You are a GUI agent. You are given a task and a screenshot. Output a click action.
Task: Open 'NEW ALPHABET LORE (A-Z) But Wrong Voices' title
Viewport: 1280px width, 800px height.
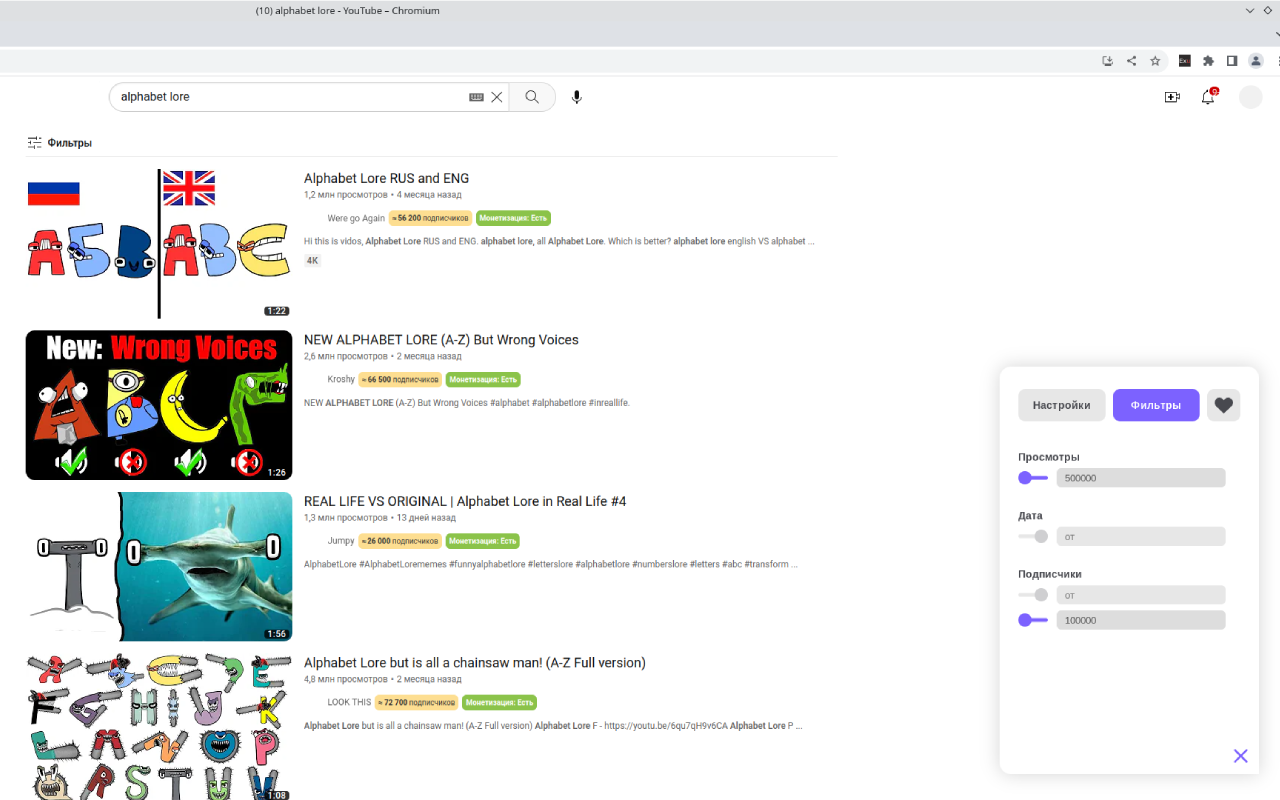pyautogui.click(x=441, y=340)
